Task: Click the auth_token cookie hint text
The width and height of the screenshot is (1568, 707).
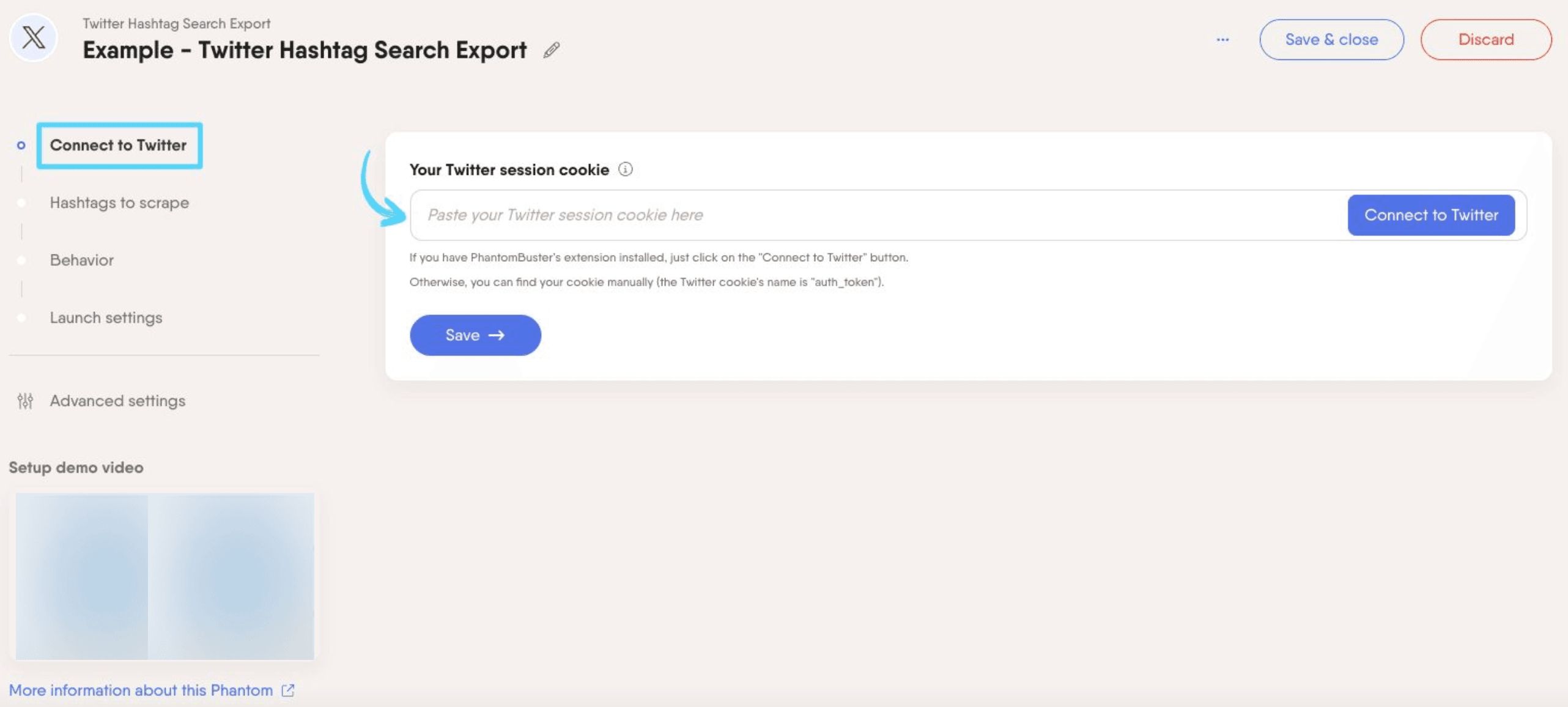Action: pos(646,282)
